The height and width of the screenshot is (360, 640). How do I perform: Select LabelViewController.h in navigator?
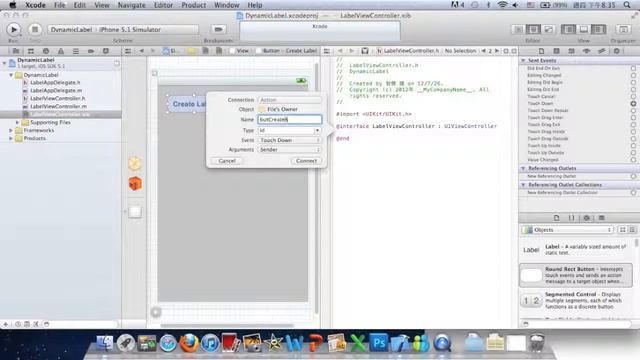click(x=58, y=98)
